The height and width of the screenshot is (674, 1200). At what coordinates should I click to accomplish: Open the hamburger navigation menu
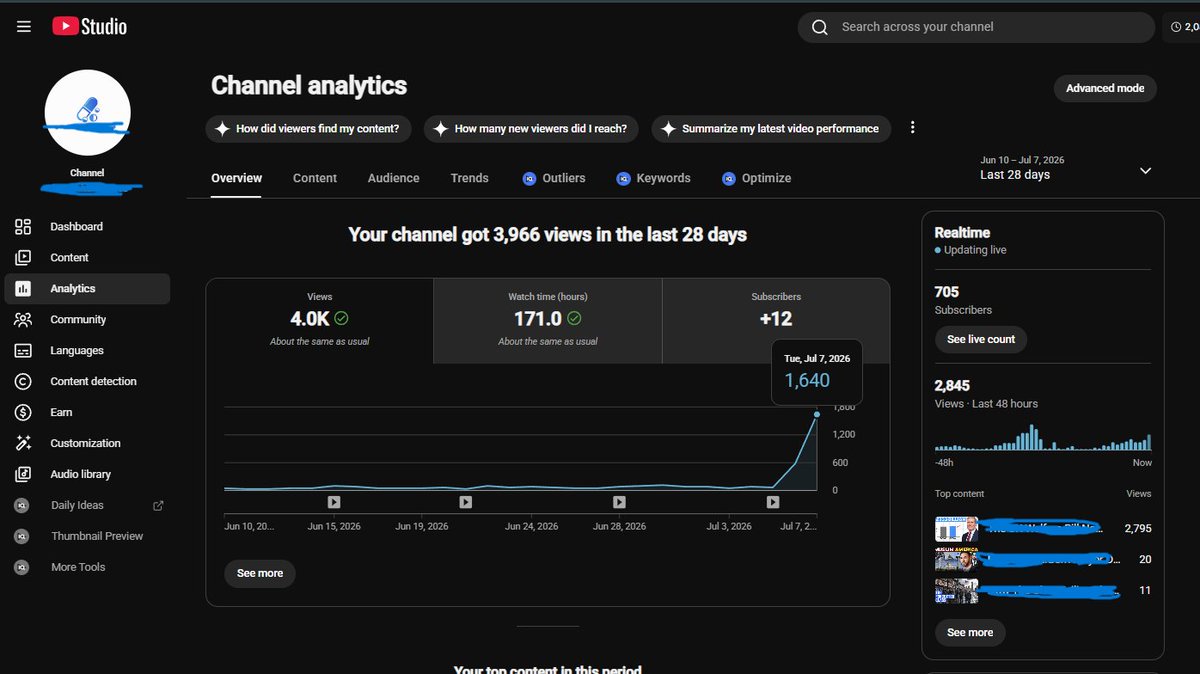click(x=24, y=27)
